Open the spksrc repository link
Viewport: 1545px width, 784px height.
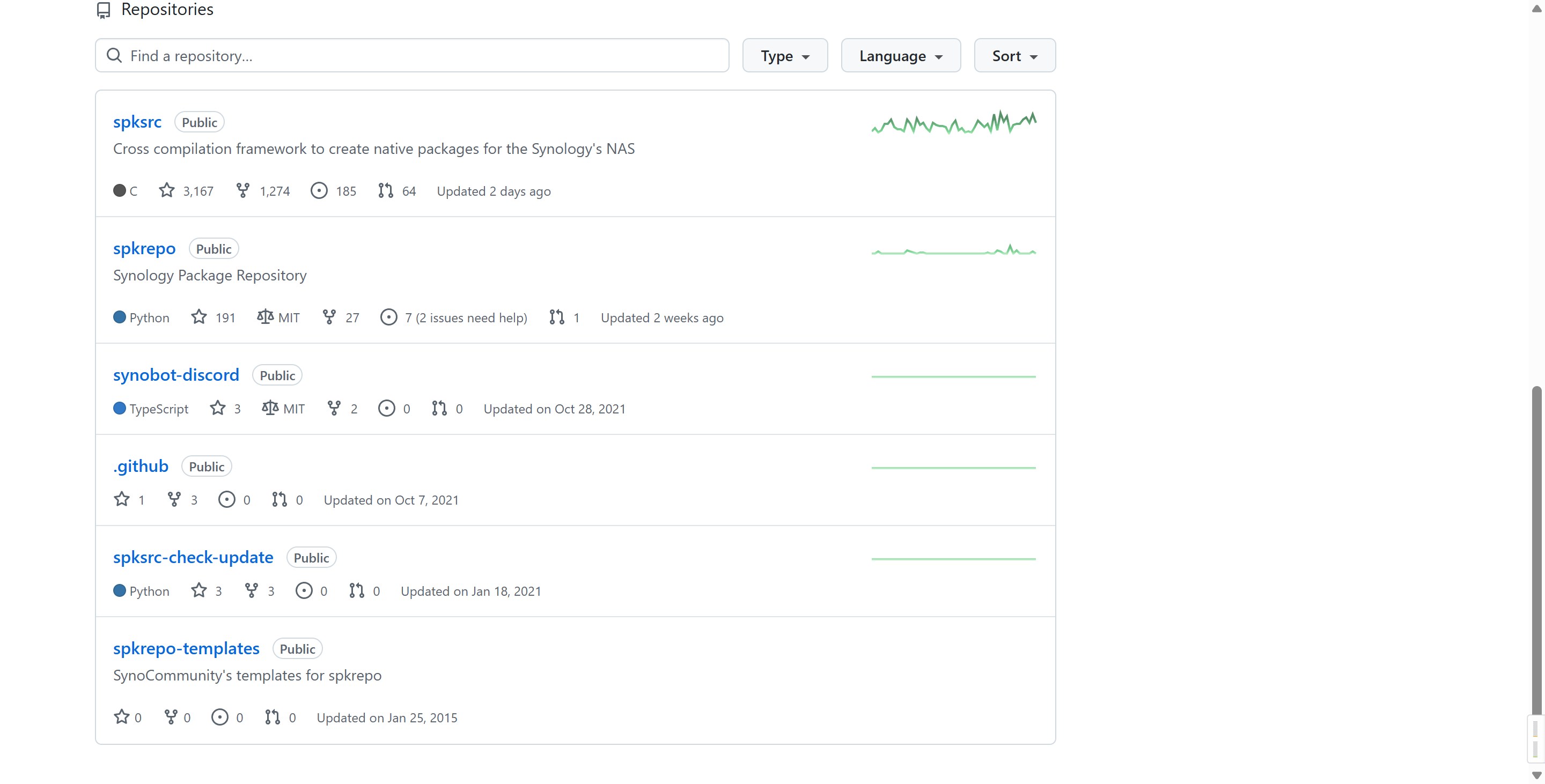[x=137, y=122]
